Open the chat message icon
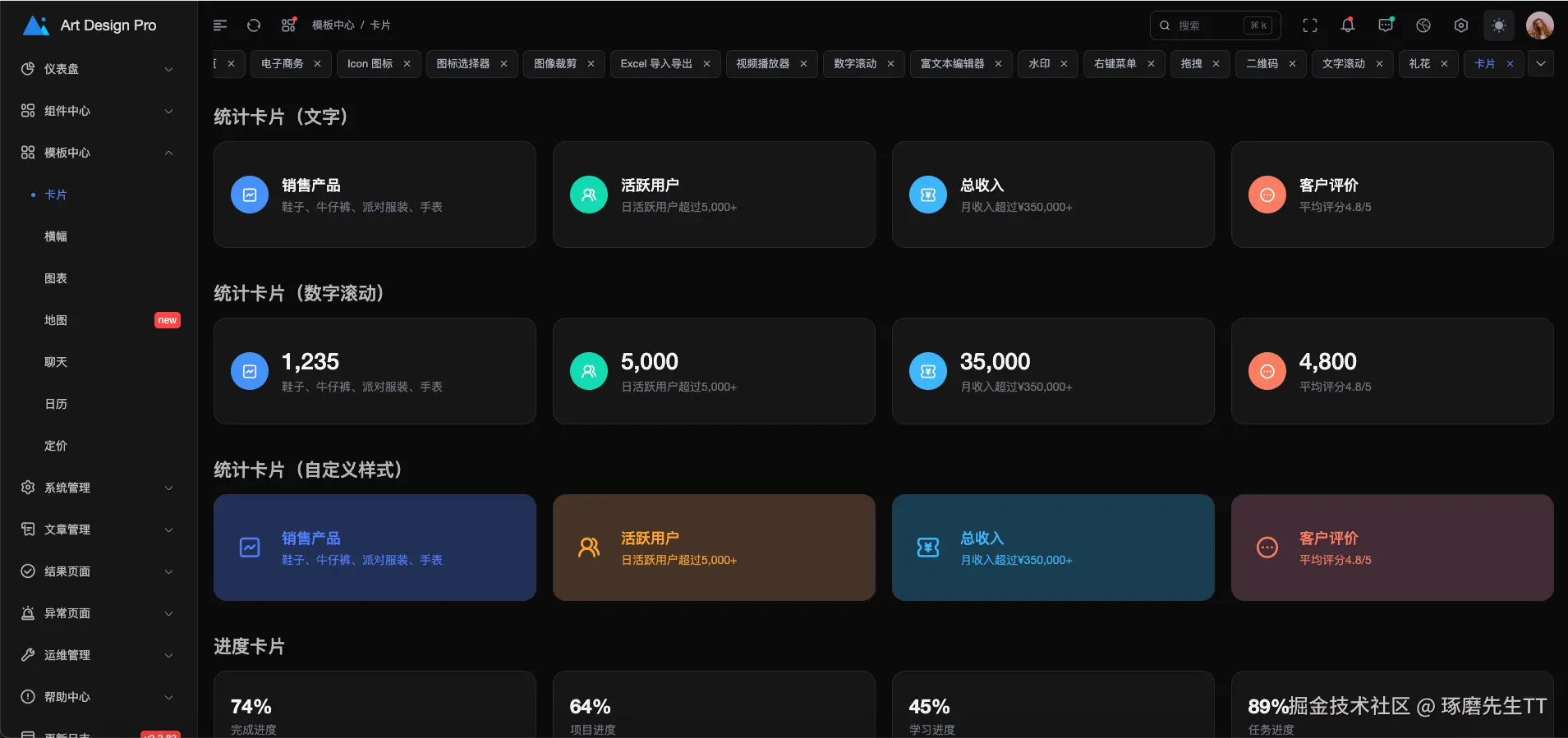This screenshot has height=738, width=1568. [x=1386, y=25]
